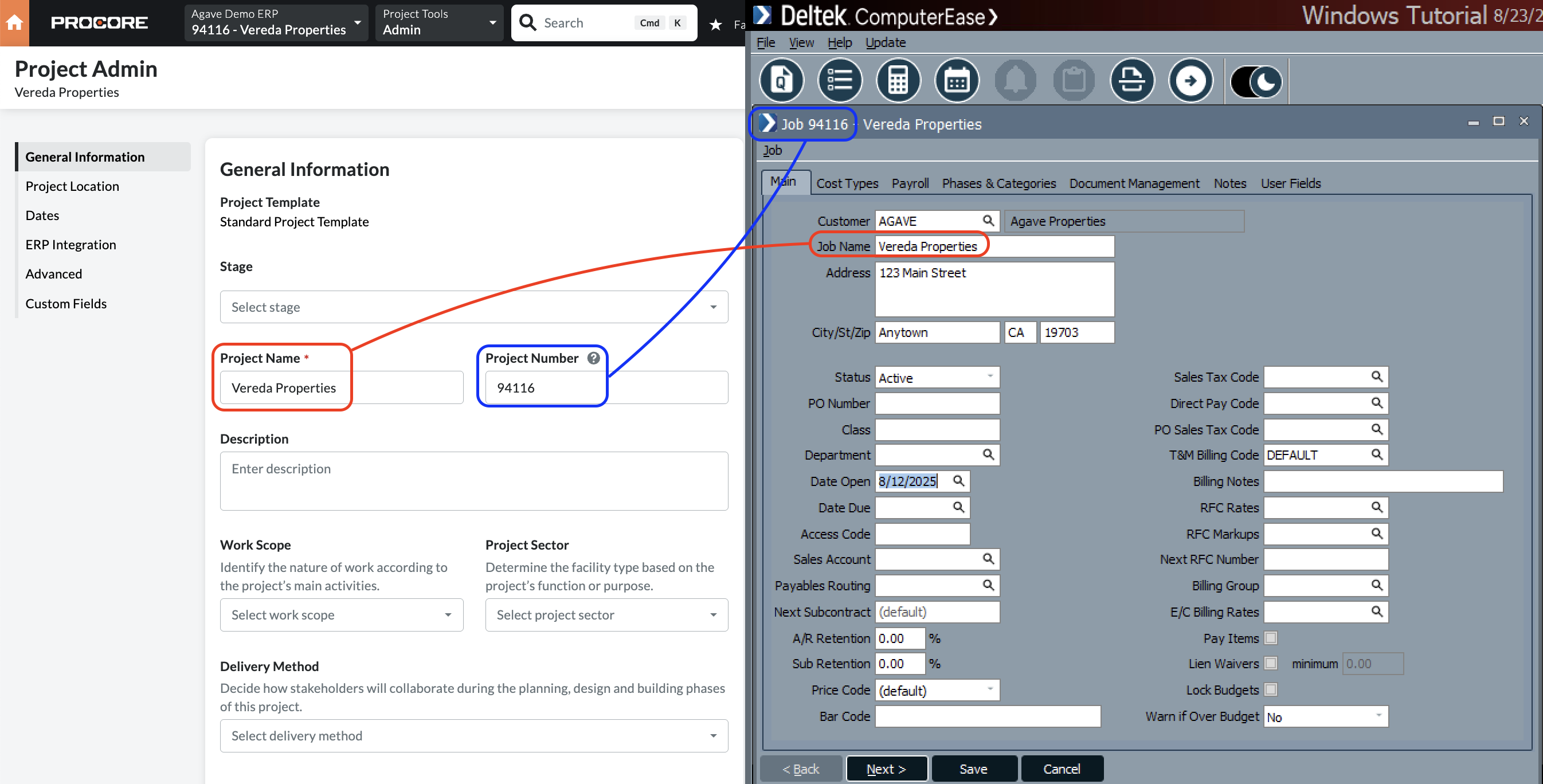
Task: Switch to the User Fields tab
Action: (1291, 183)
